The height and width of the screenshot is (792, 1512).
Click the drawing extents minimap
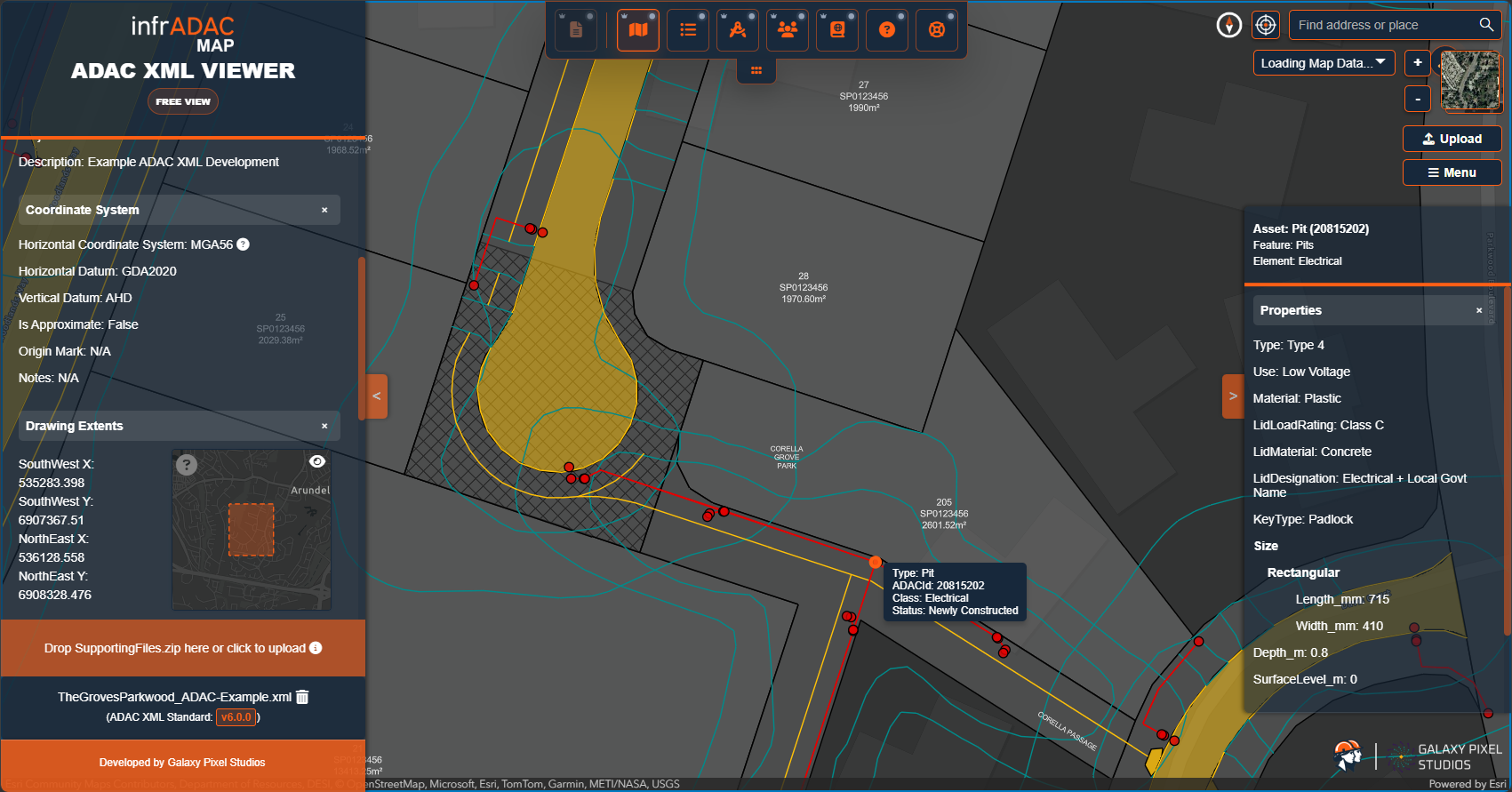pos(252,530)
